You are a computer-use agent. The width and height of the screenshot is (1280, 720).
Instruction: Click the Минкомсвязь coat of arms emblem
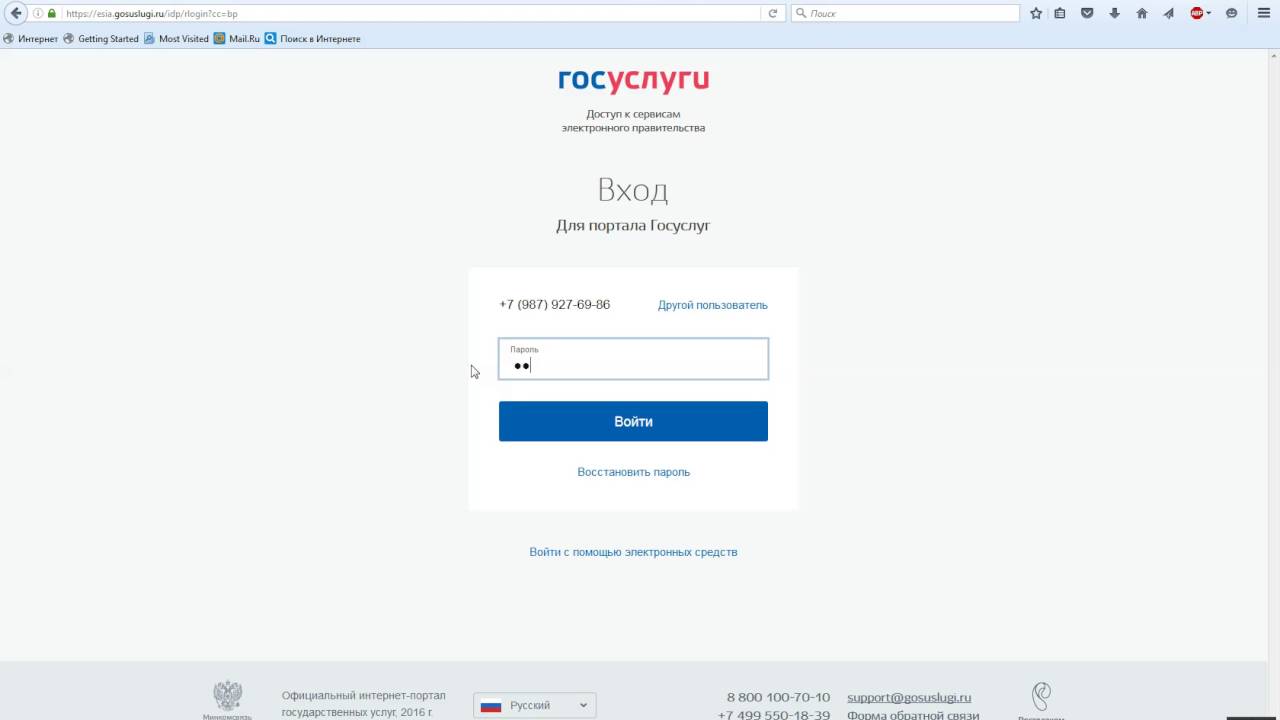pos(227,696)
